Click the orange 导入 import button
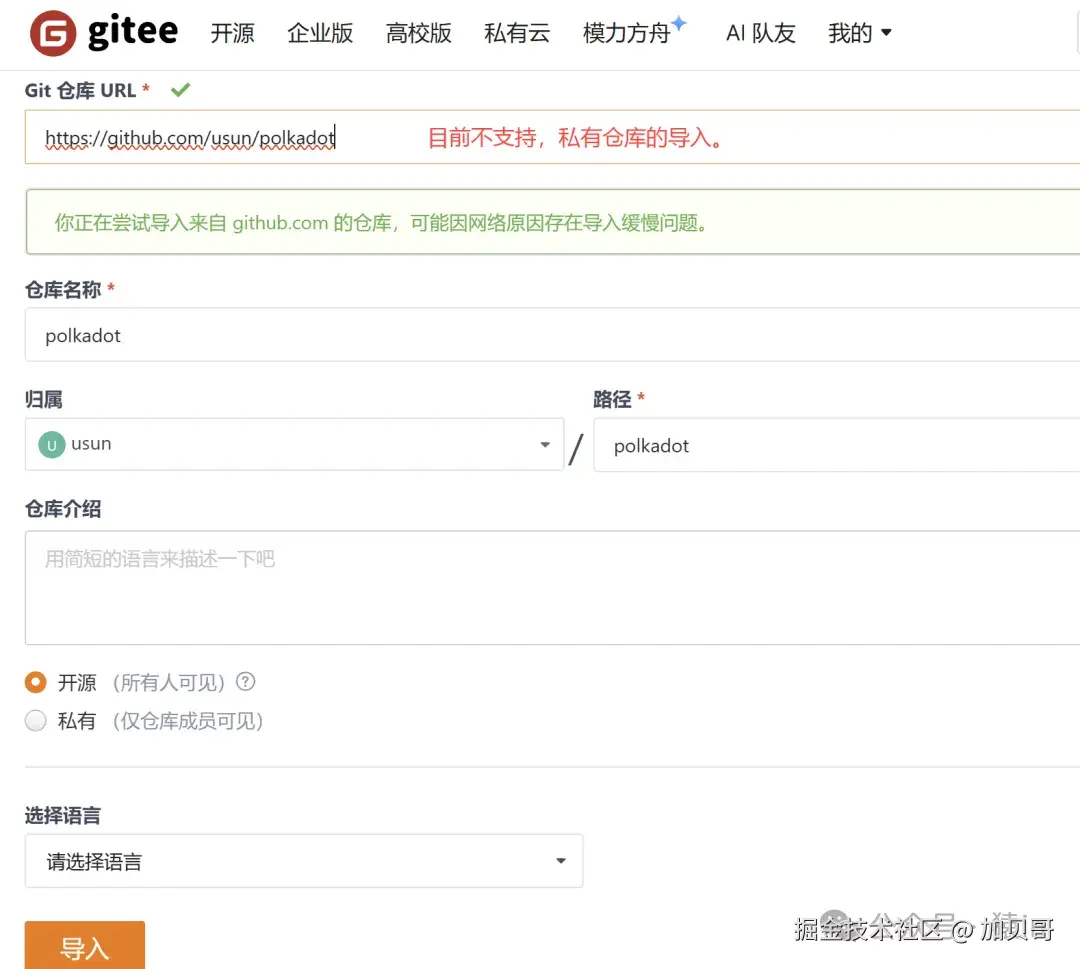The width and height of the screenshot is (1080, 969). coord(85,946)
